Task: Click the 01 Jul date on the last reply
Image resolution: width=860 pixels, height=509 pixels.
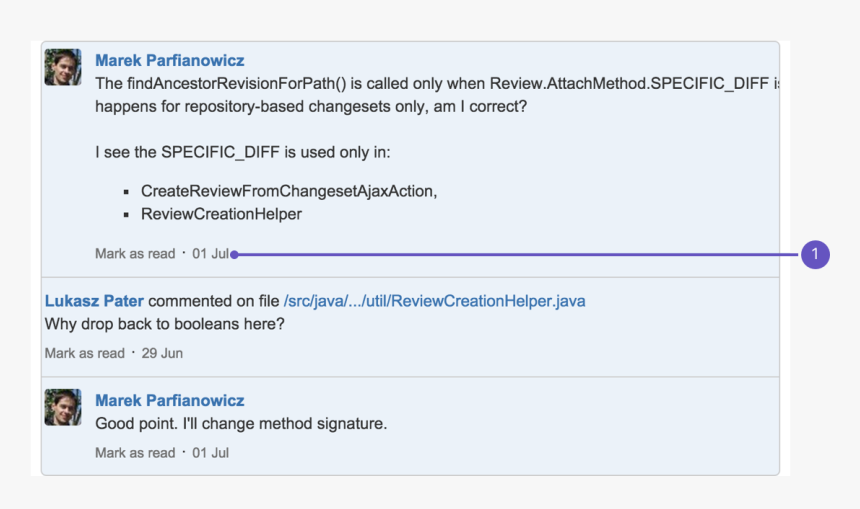Action: (x=211, y=453)
